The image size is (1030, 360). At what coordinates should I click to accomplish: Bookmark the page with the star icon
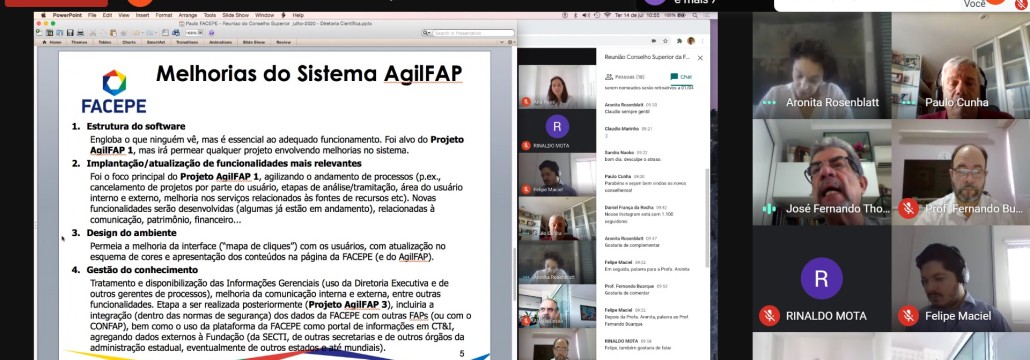pyautogui.click(x=665, y=41)
